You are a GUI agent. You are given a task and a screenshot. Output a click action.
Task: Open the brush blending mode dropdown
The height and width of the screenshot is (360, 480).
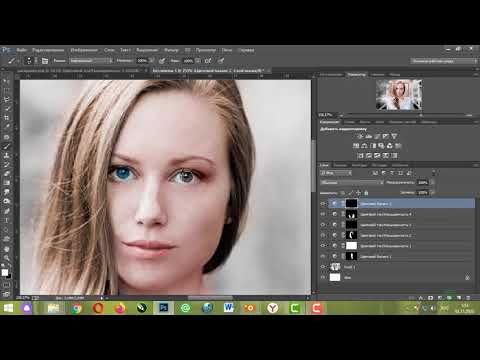(x=91, y=61)
